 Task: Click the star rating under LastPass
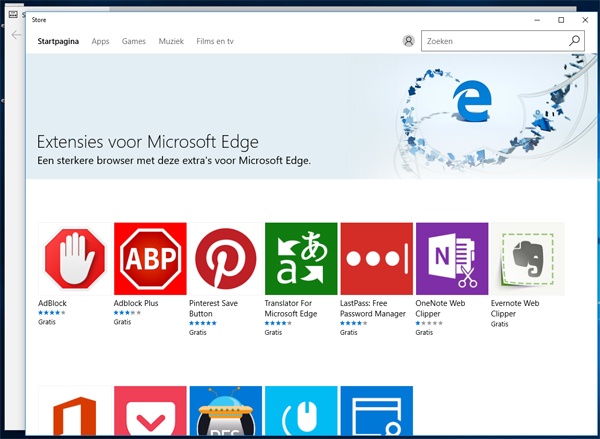click(x=354, y=323)
